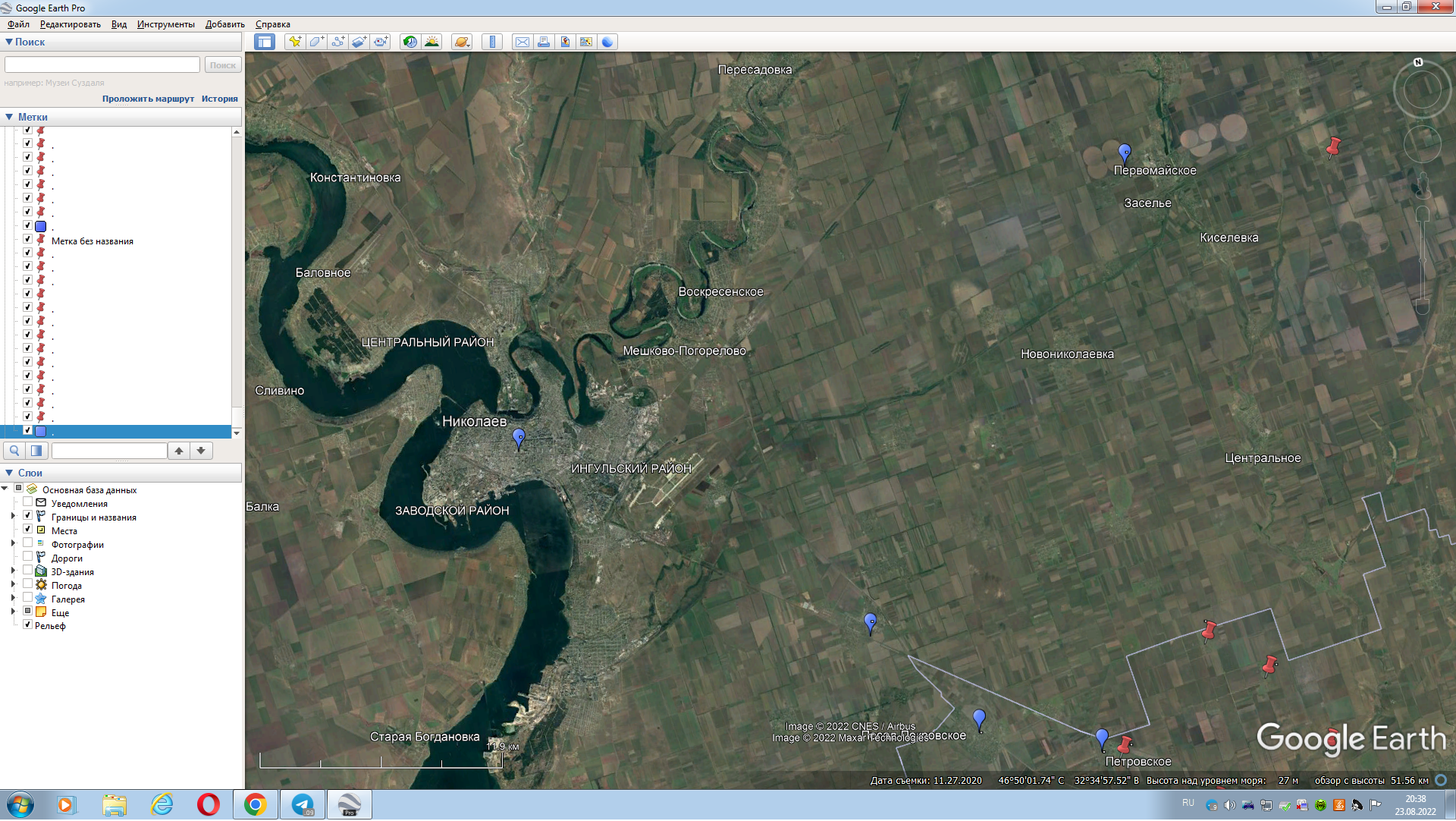Click into the search text field
The height and width of the screenshot is (821, 1456).
pyautogui.click(x=102, y=65)
